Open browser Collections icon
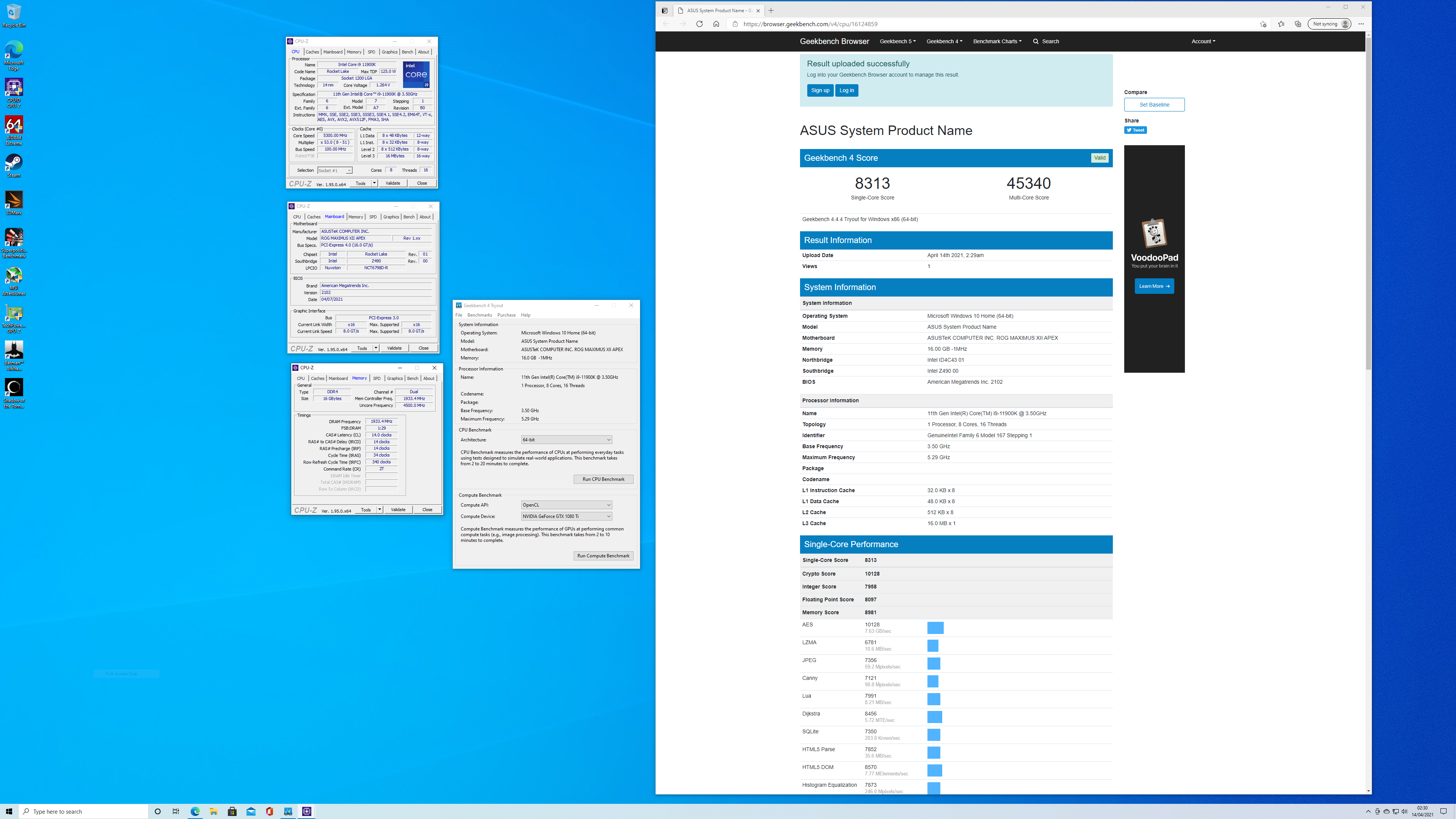Viewport: 1456px width, 819px height. (x=1298, y=24)
